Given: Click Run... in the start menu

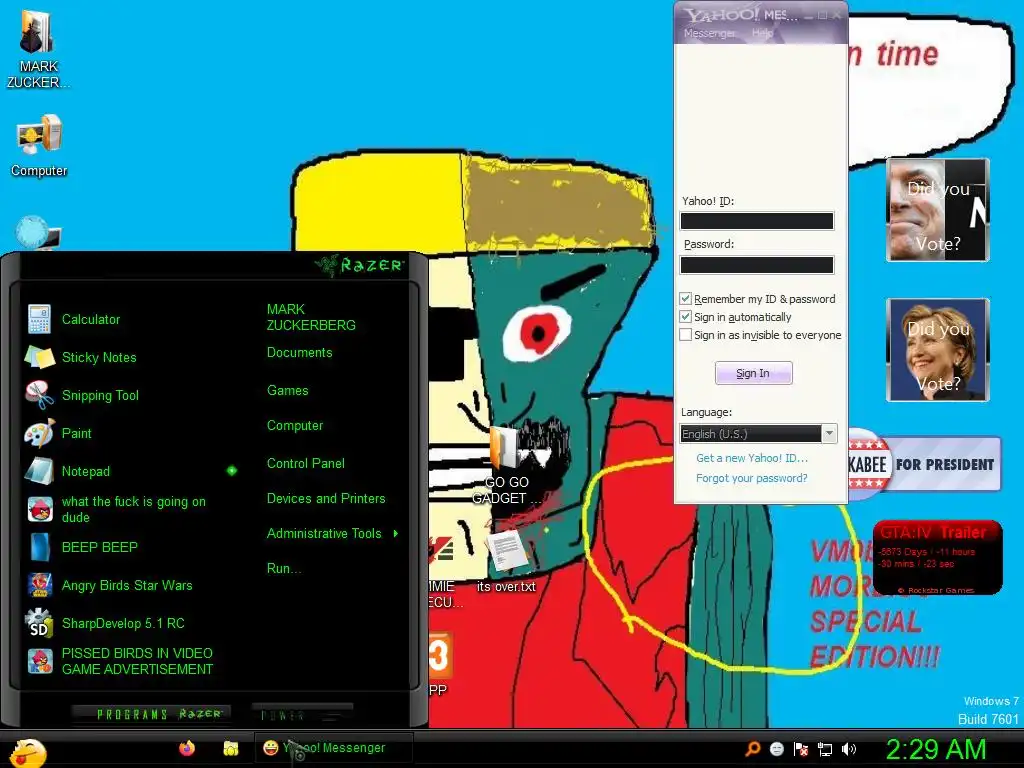Looking at the screenshot, I should (x=283, y=568).
